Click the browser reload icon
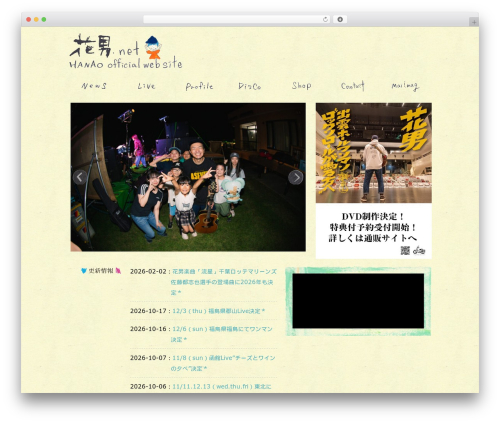500x423 pixels. (x=325, y=19)
